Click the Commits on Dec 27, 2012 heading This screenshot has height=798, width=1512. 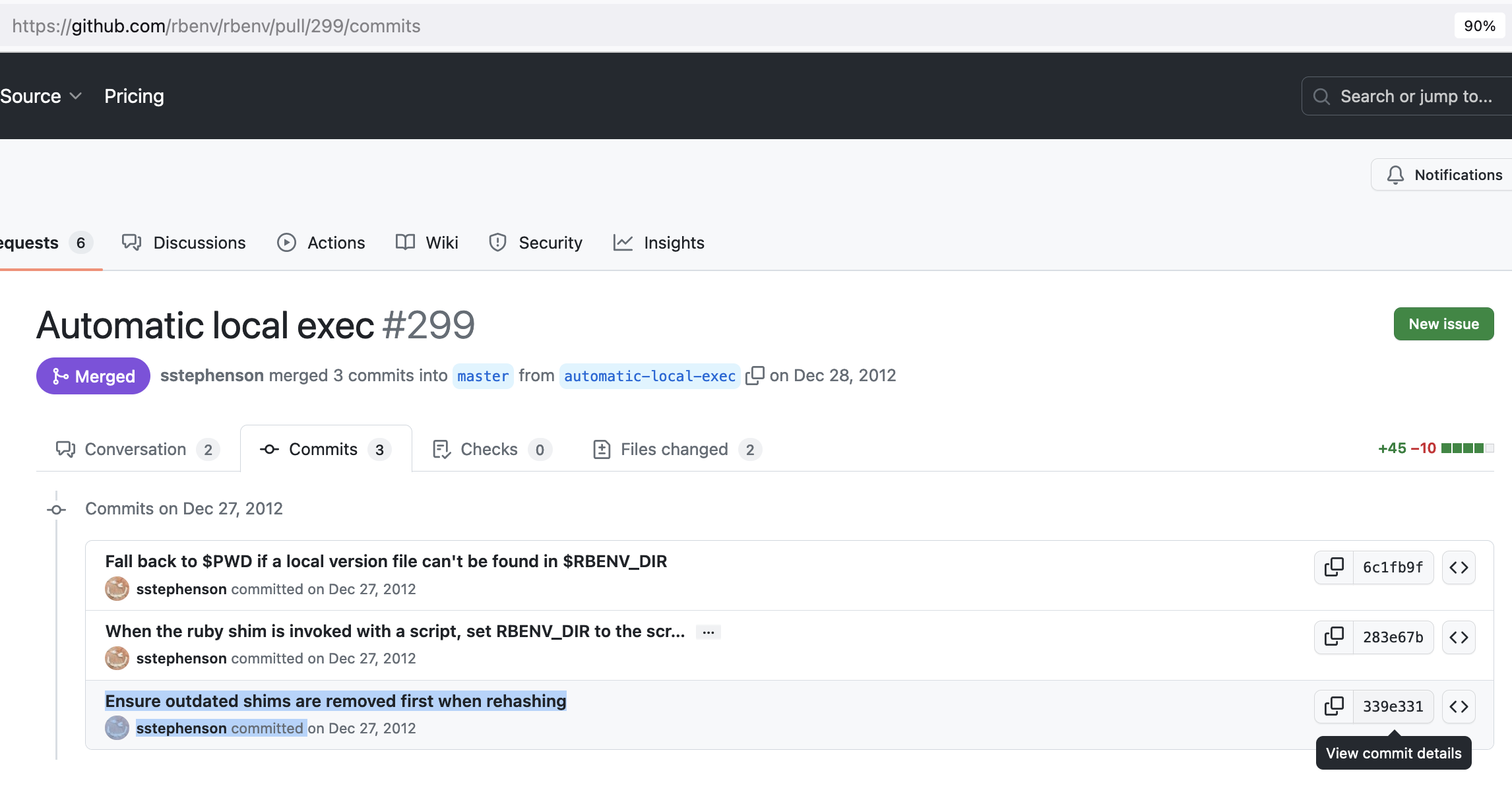pos(184,508)
